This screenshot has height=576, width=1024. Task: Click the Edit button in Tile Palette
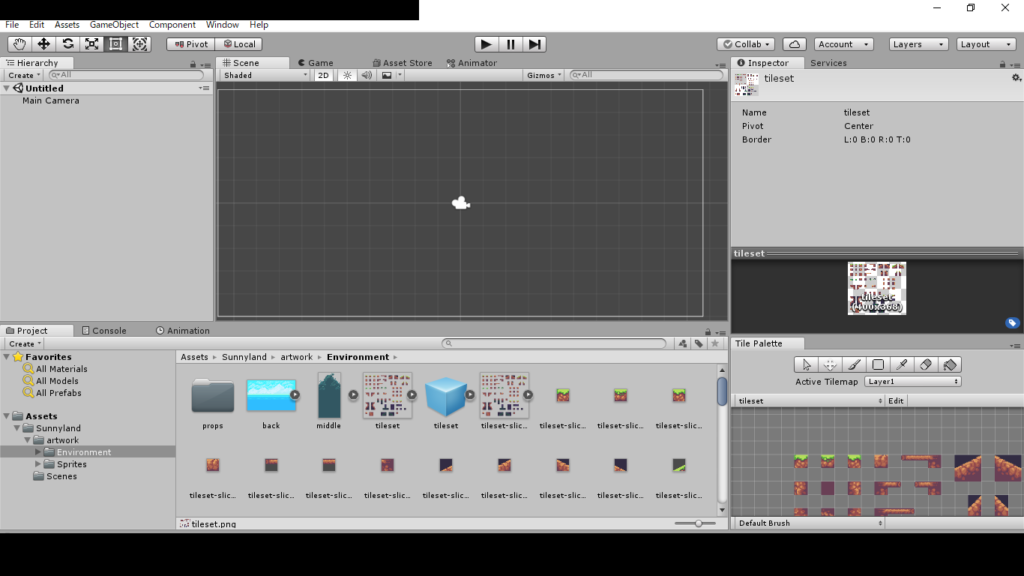pos(896,401)
